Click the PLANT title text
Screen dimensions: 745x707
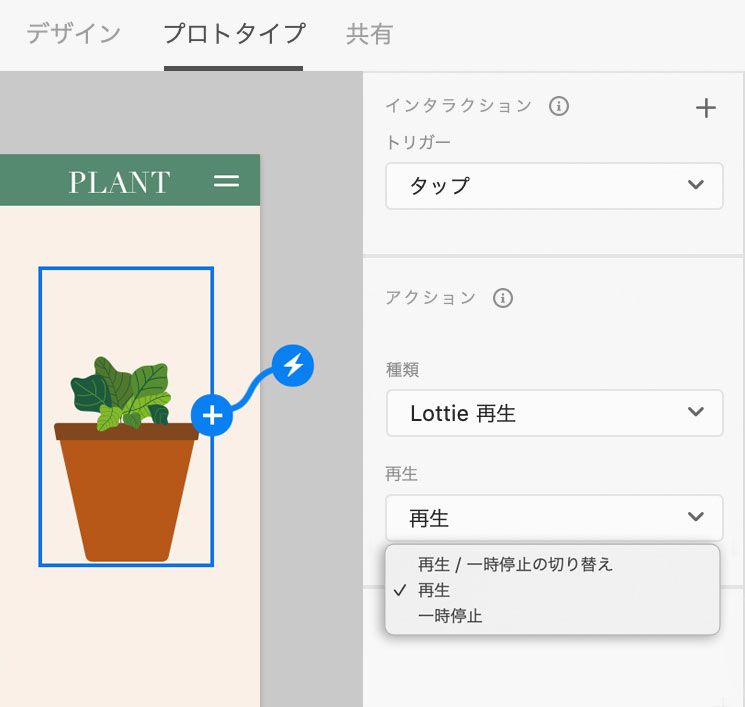pyautogui.click(x=119, y=182)
